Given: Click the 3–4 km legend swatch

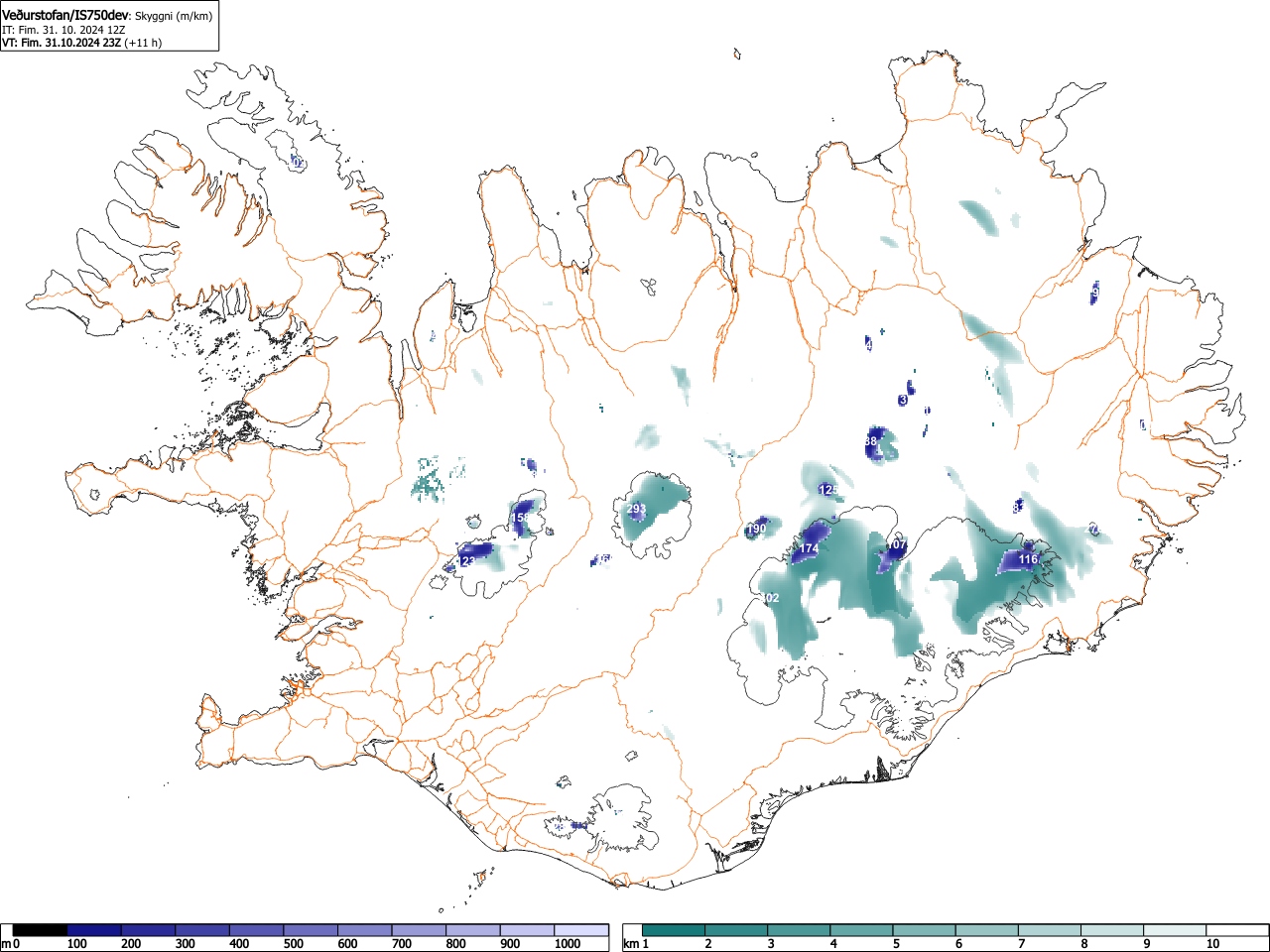Looking at the screenshot, I should click(x=799, y=930).
